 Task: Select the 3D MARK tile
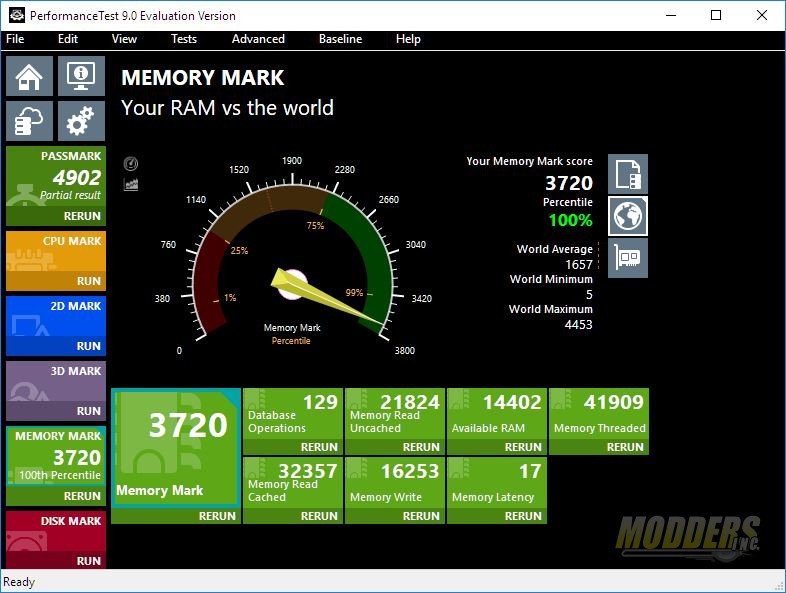[x=56, y=381]
